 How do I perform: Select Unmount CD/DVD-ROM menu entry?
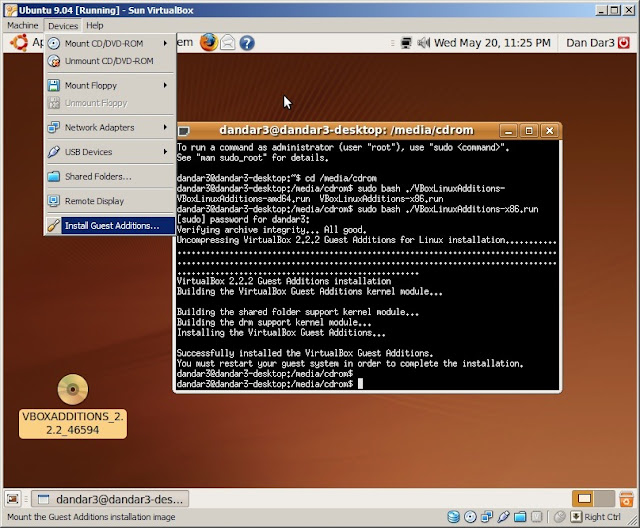tap(109, 61)
